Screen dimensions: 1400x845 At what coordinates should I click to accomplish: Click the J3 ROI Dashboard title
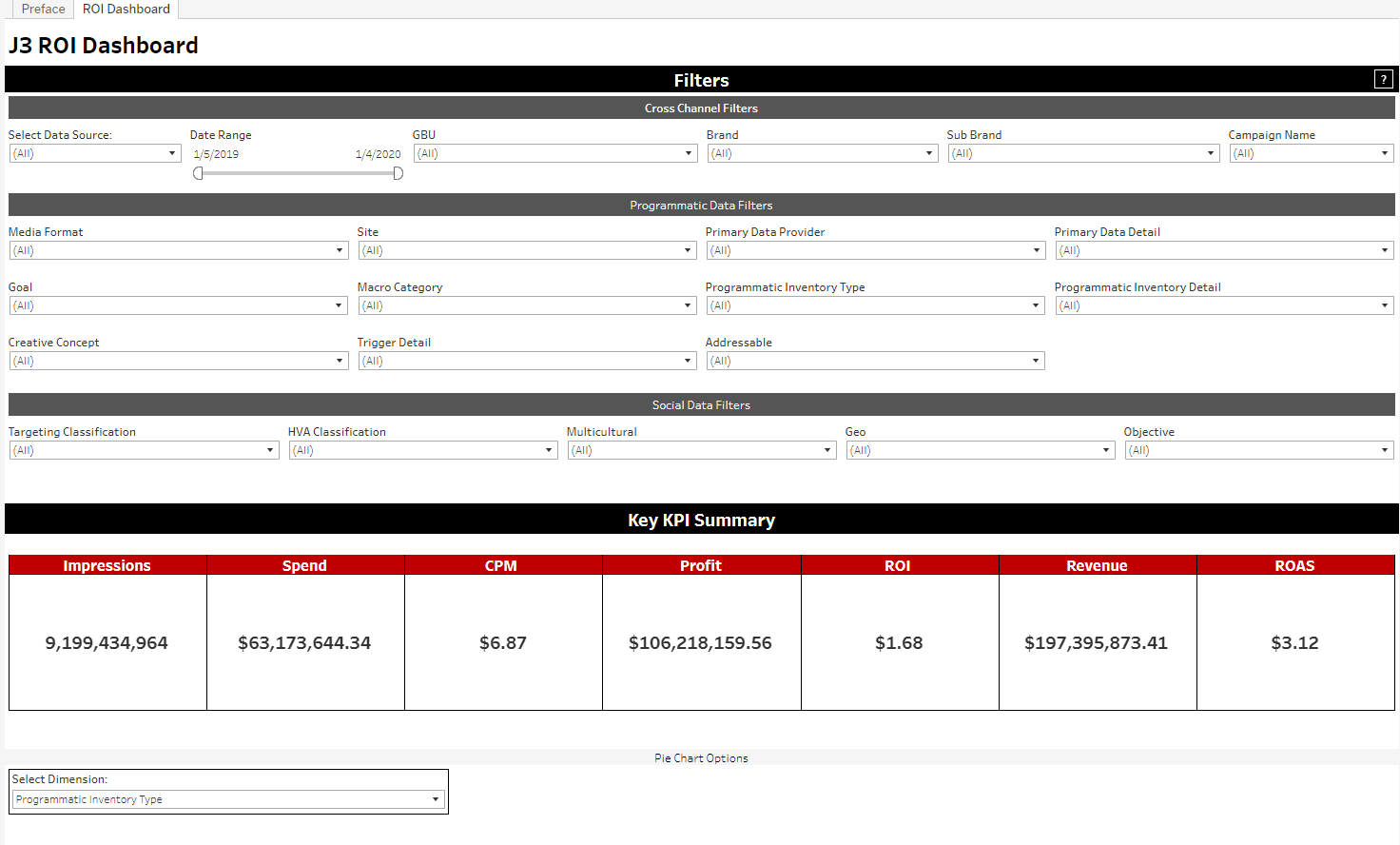[104, 46]
